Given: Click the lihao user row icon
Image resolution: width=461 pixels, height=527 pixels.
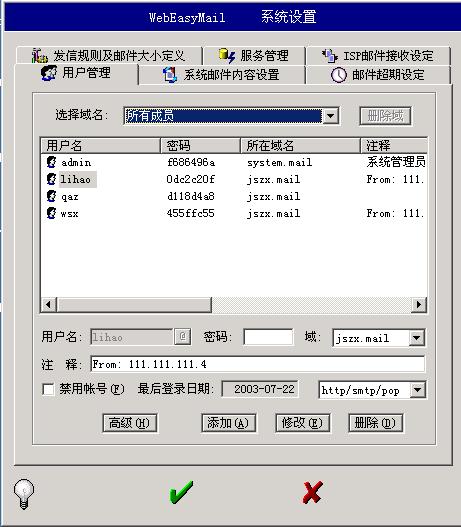Looking at the screenshot, I should 51,179.
